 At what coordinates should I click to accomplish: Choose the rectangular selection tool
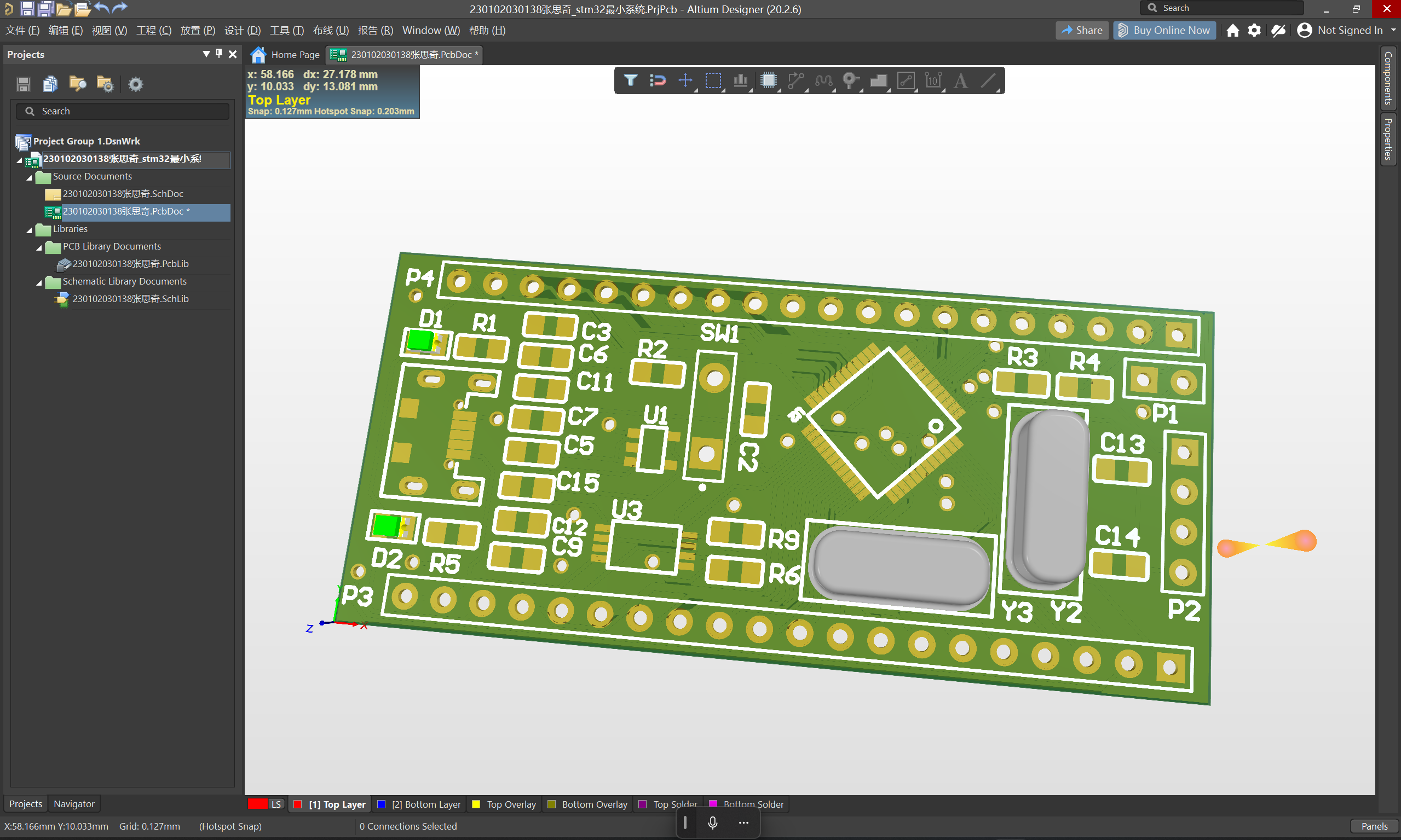pyautogui.click(x=713, y=80)
